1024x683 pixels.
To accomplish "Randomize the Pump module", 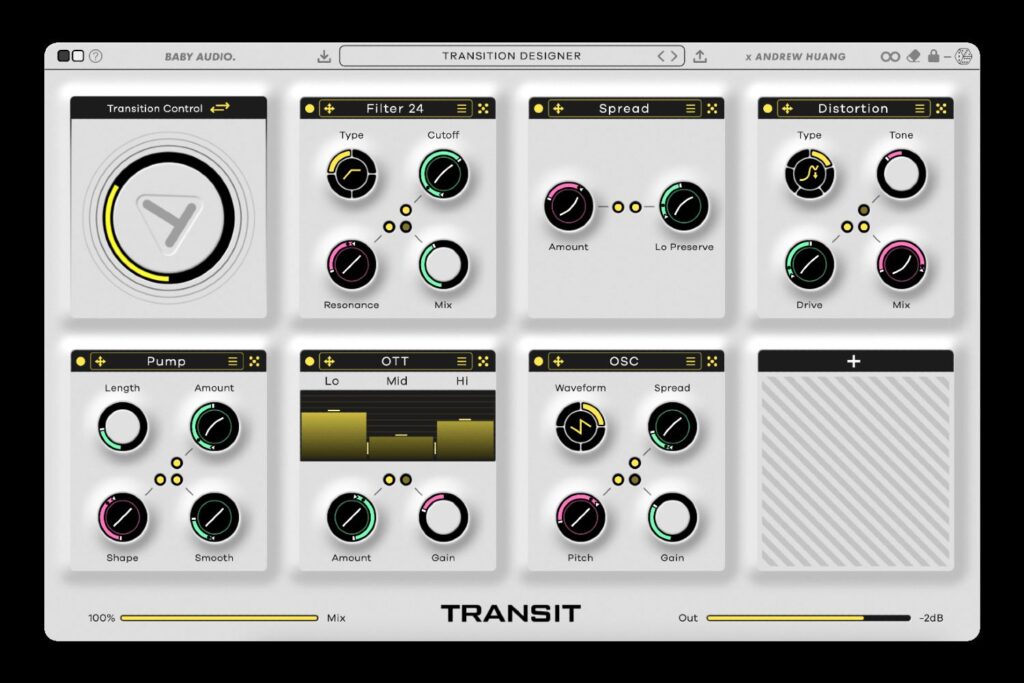I will coord(254,361).
